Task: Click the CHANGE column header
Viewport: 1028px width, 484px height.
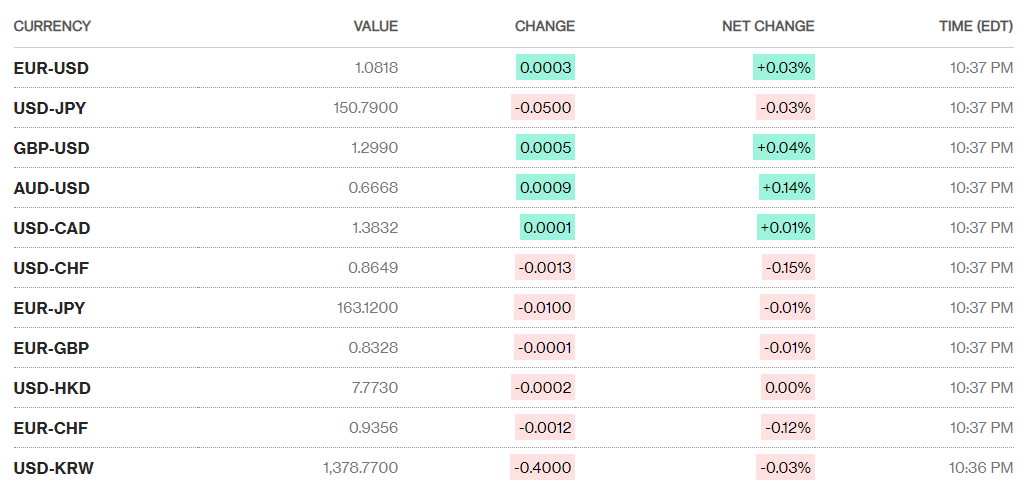Action: coord(544,26)
